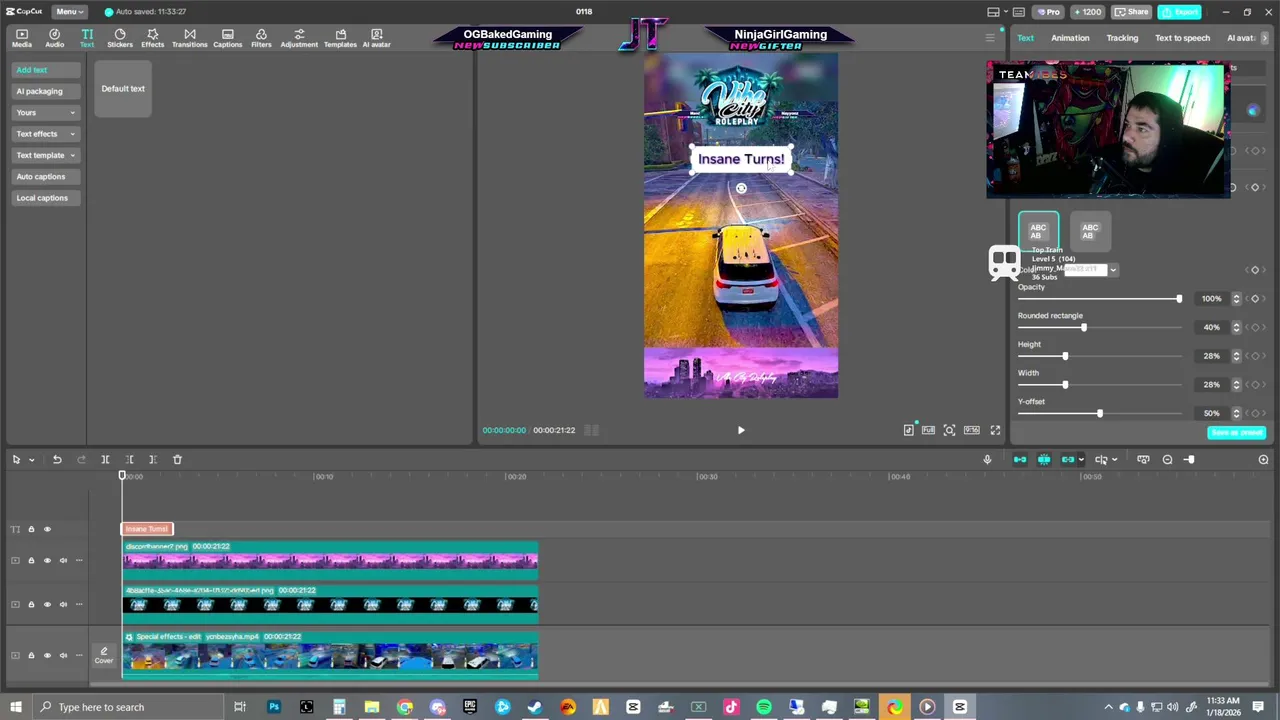Image resolution: width=1280 pixels, height=720 pixels.
Task: Switch to the Text to speech tab
Action: 1182,38
